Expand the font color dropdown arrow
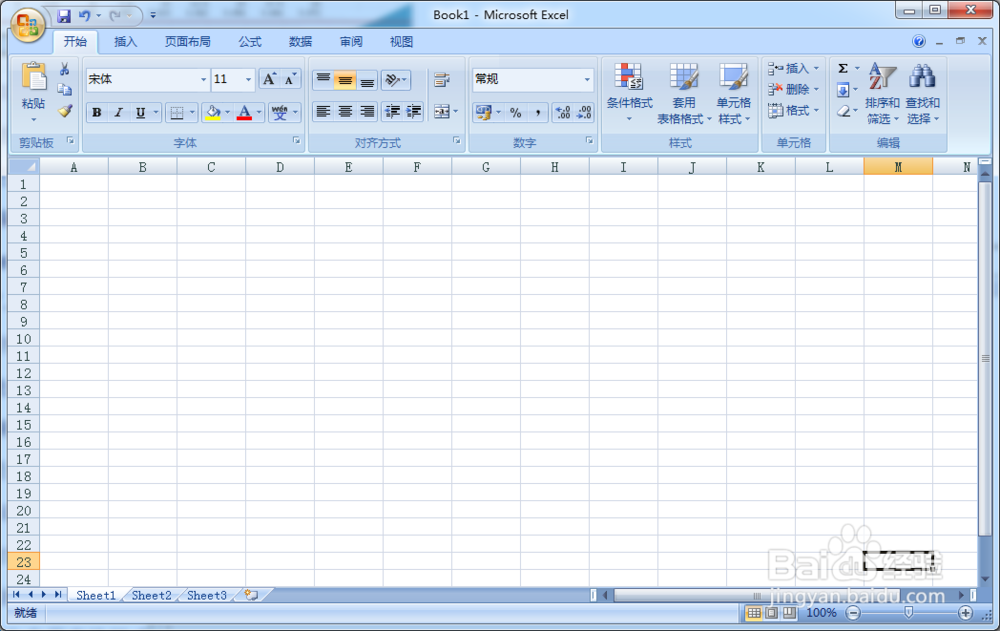1000x631 pixels. (259, 112)
